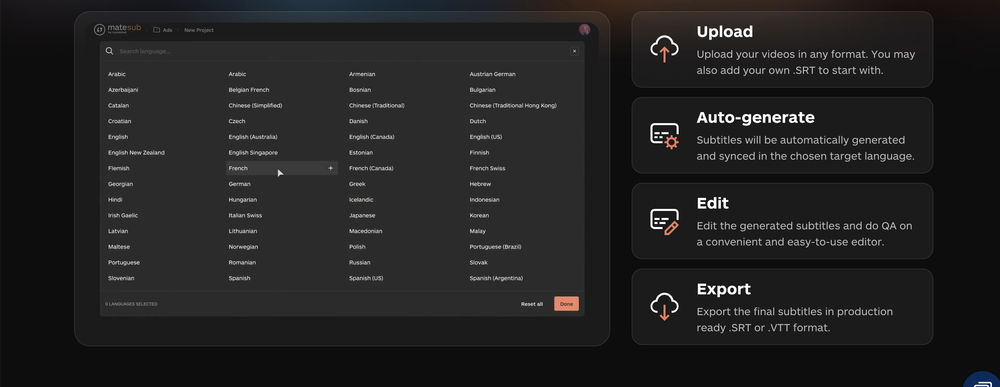The image size is (1000, 387).
Task: Choose Czech language
Action: click(237, 121)
